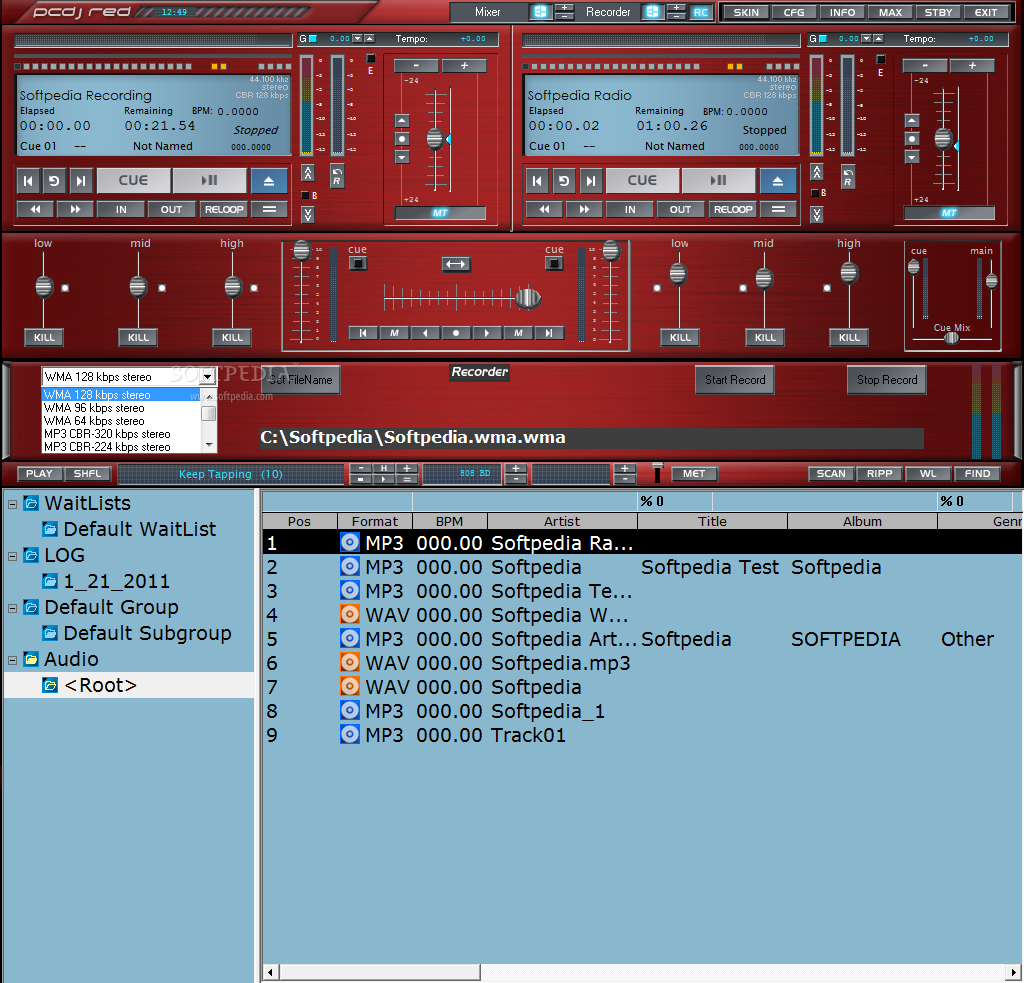
Task: Open the CFG configuration menu
Action: pos(794,12)
